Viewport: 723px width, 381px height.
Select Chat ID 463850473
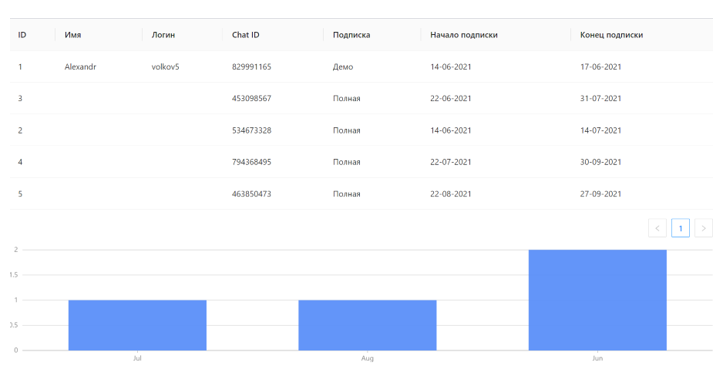(x=252, y=194)
